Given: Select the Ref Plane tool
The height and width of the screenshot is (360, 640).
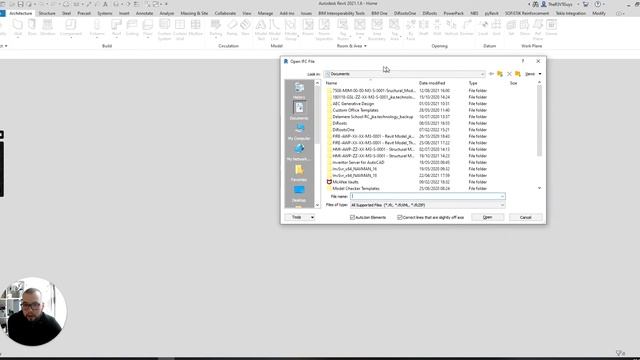Looking at the screenshot, I should tap(538, 29).
